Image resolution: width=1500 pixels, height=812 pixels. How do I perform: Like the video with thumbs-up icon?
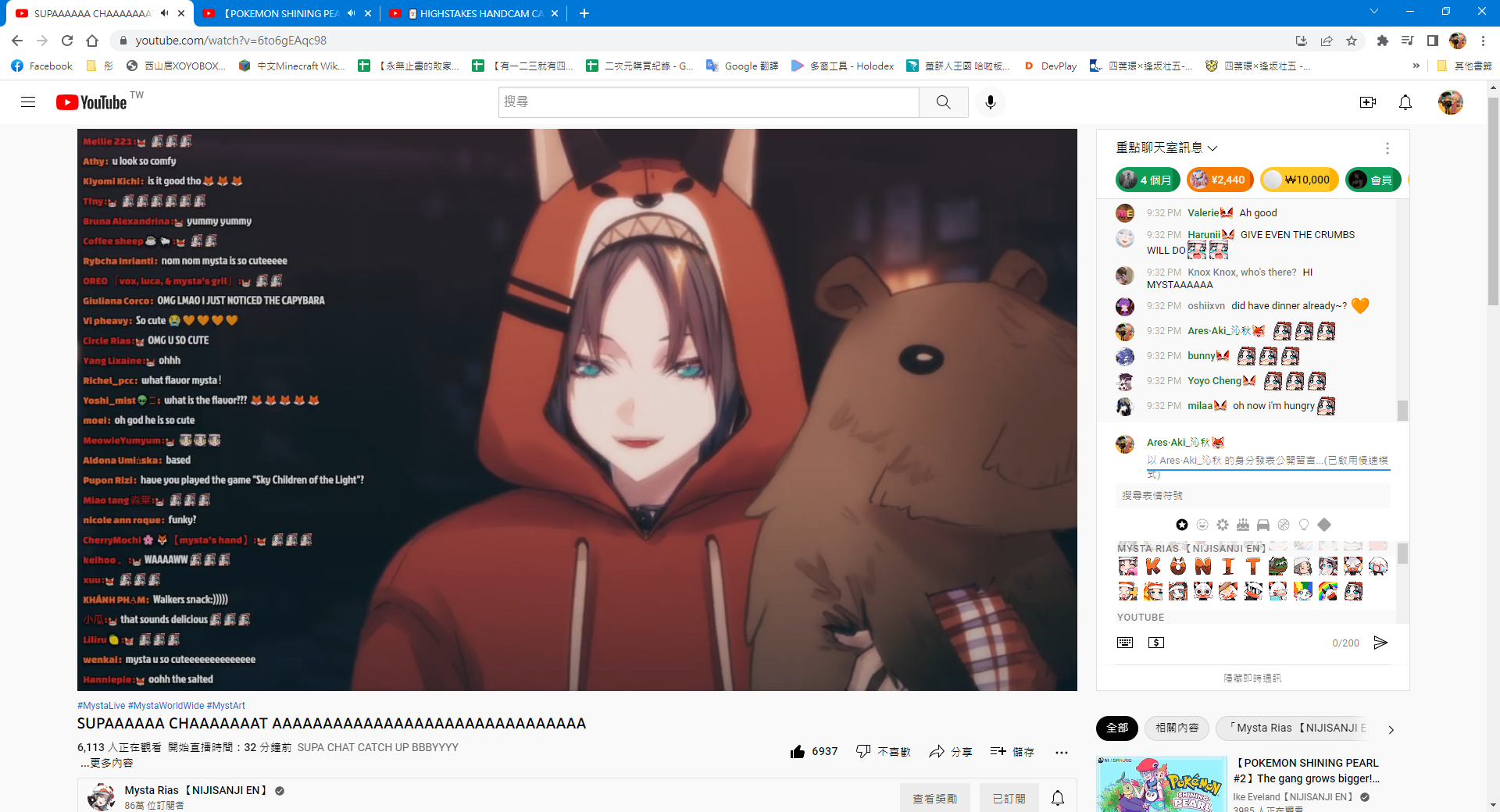798,752
